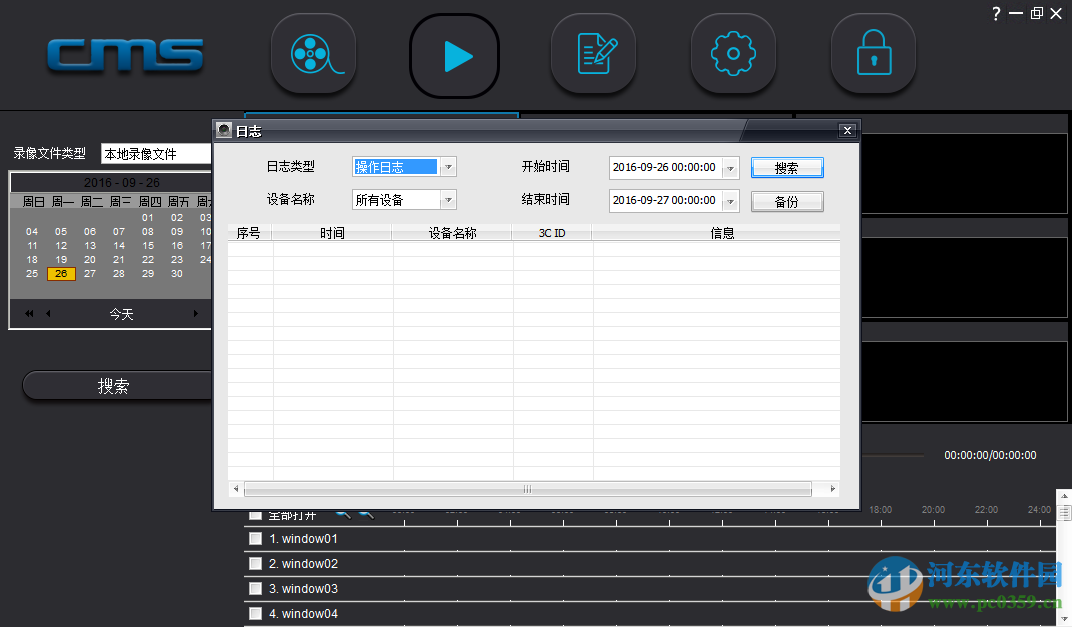
Task: Go to next month on the calendar
Action: tap(196, 313)
